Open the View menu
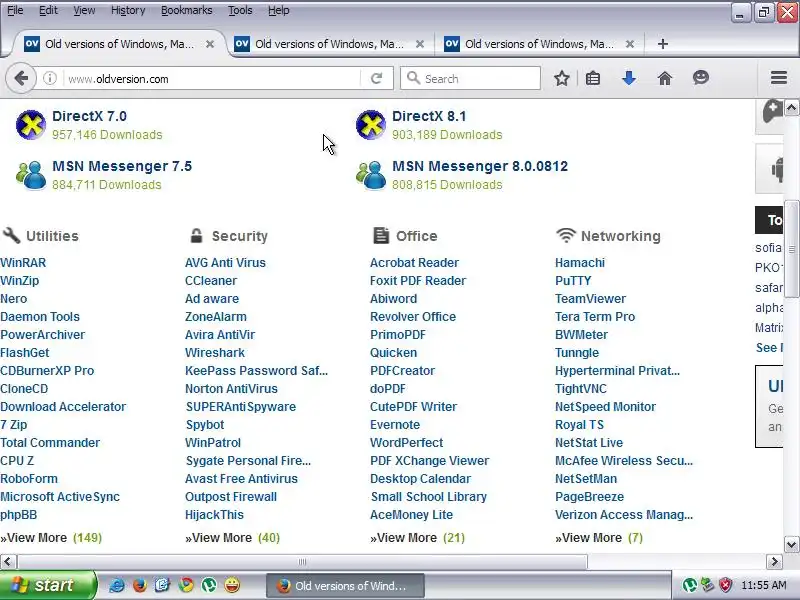 [x=84, y=10]
